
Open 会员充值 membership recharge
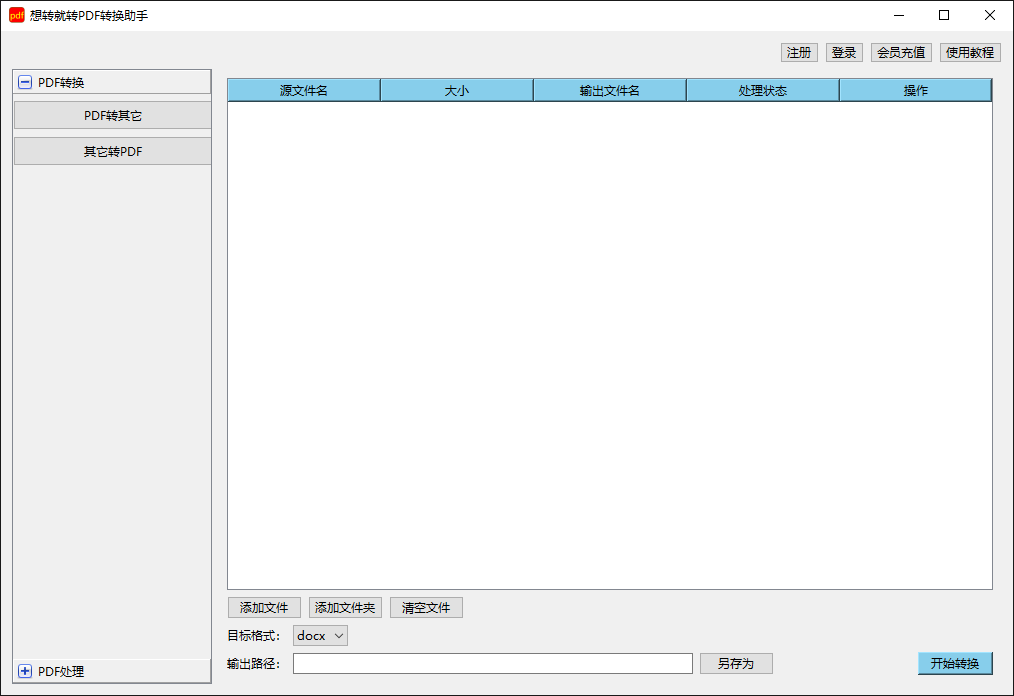click(x=901, y=52)
